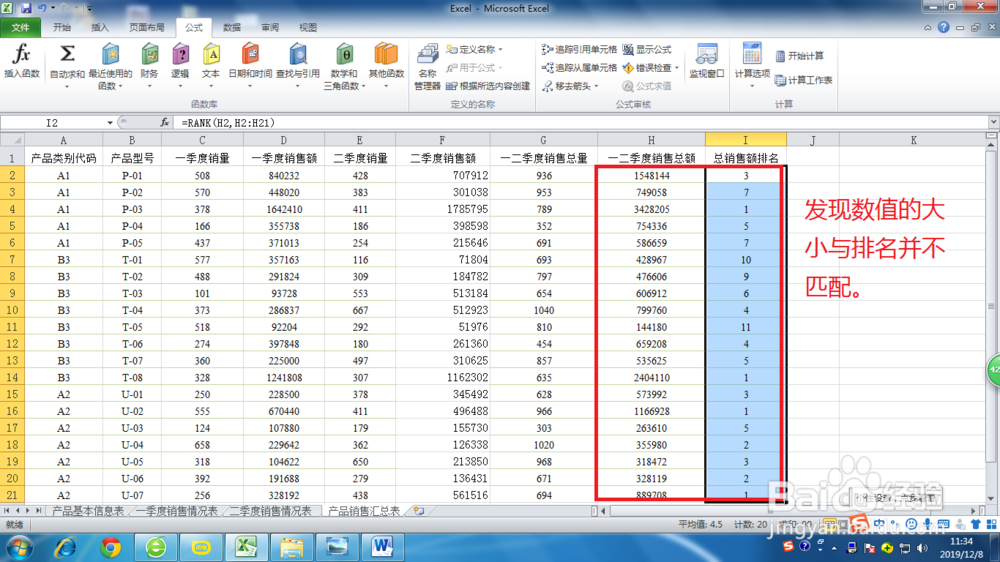Click Trace Precedents (追踪引用单元格)
Image resolution: width=1000 pixels, height=562 pixels.
[x=579, y=49]
